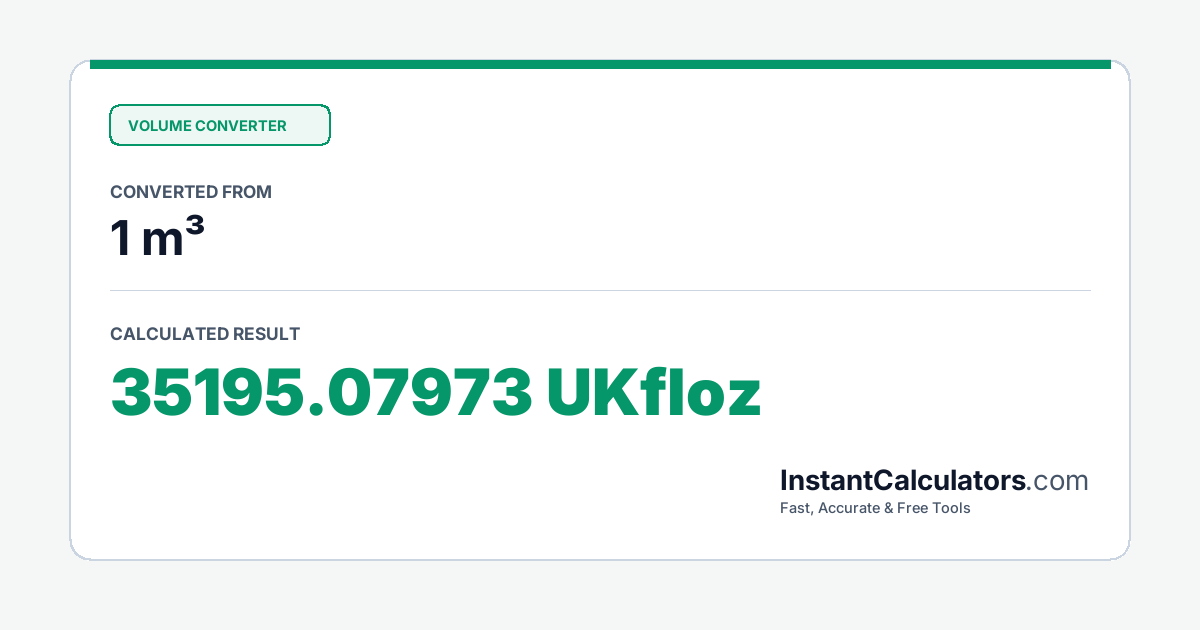The height and width of the screenshot is (630, 1200).
Task: Click the UKfloz unit text
Action: pyautogui.click(x=654, y=393)
